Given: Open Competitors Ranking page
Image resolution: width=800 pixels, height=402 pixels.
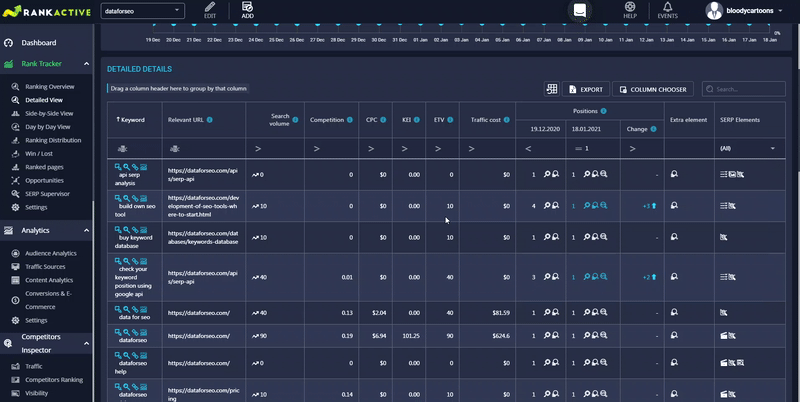Looking at the screenshot, I should (x=54, y=380).
